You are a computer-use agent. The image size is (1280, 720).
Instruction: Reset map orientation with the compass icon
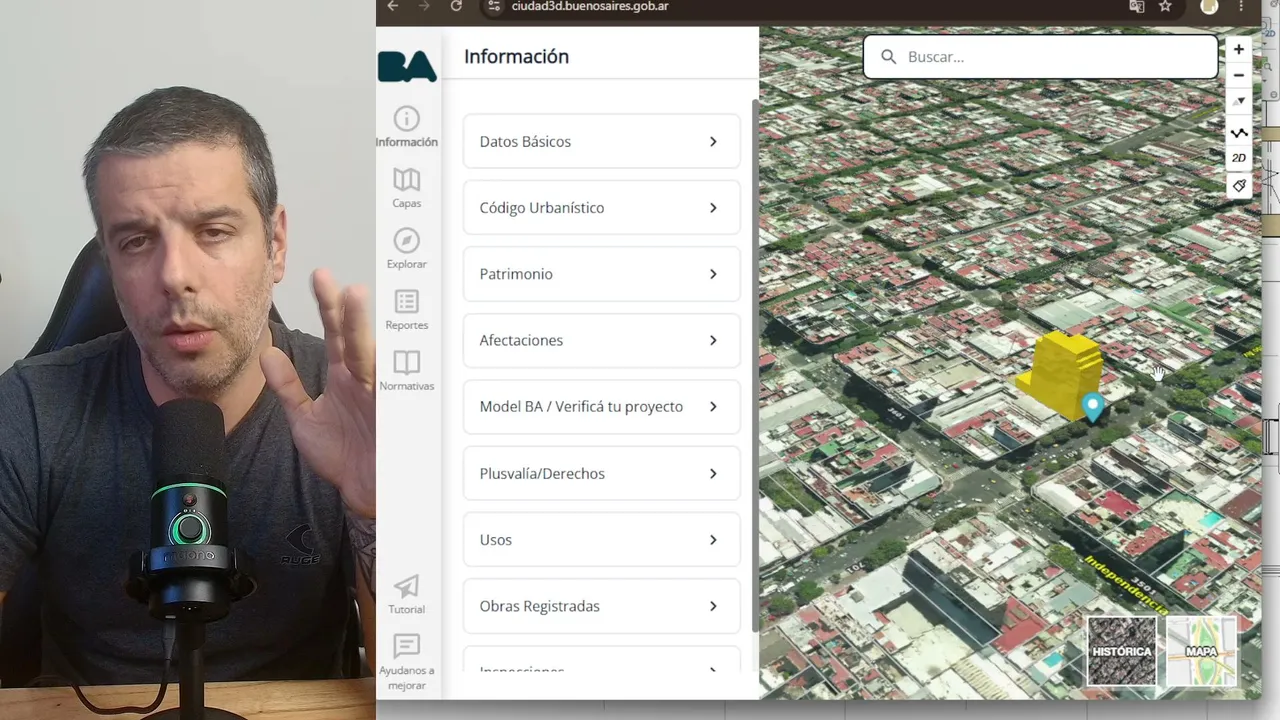click(x=1239, y=101)
